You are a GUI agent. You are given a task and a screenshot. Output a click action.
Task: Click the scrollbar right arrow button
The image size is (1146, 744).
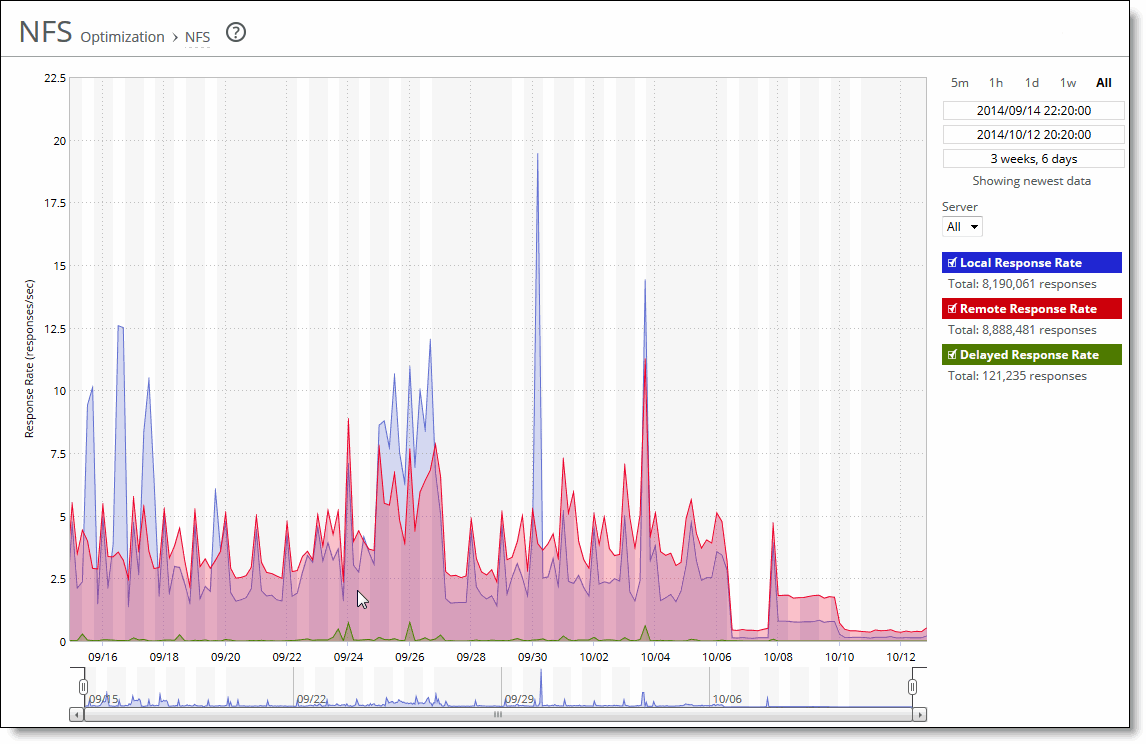click(921, 715)
